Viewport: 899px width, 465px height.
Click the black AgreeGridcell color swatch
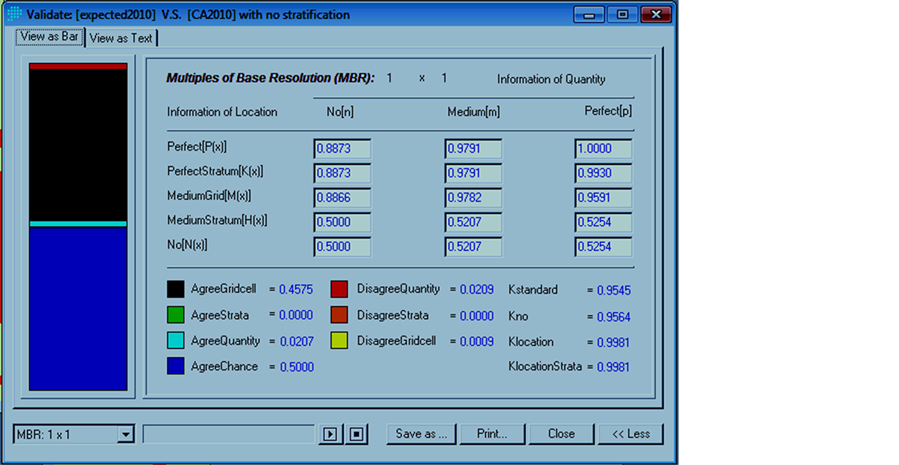(175, 289)
